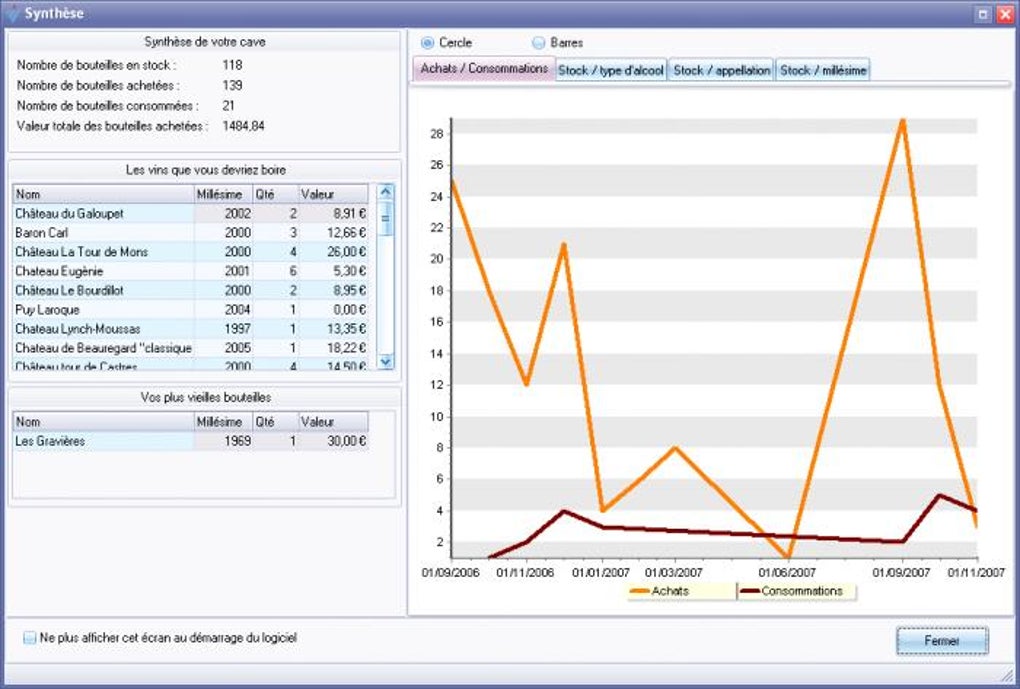Click the consumed bottles value 21

click(228, 105)
